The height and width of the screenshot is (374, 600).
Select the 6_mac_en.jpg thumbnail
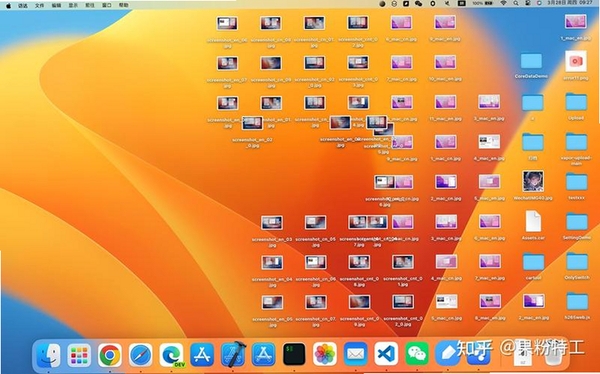[490, 221]
